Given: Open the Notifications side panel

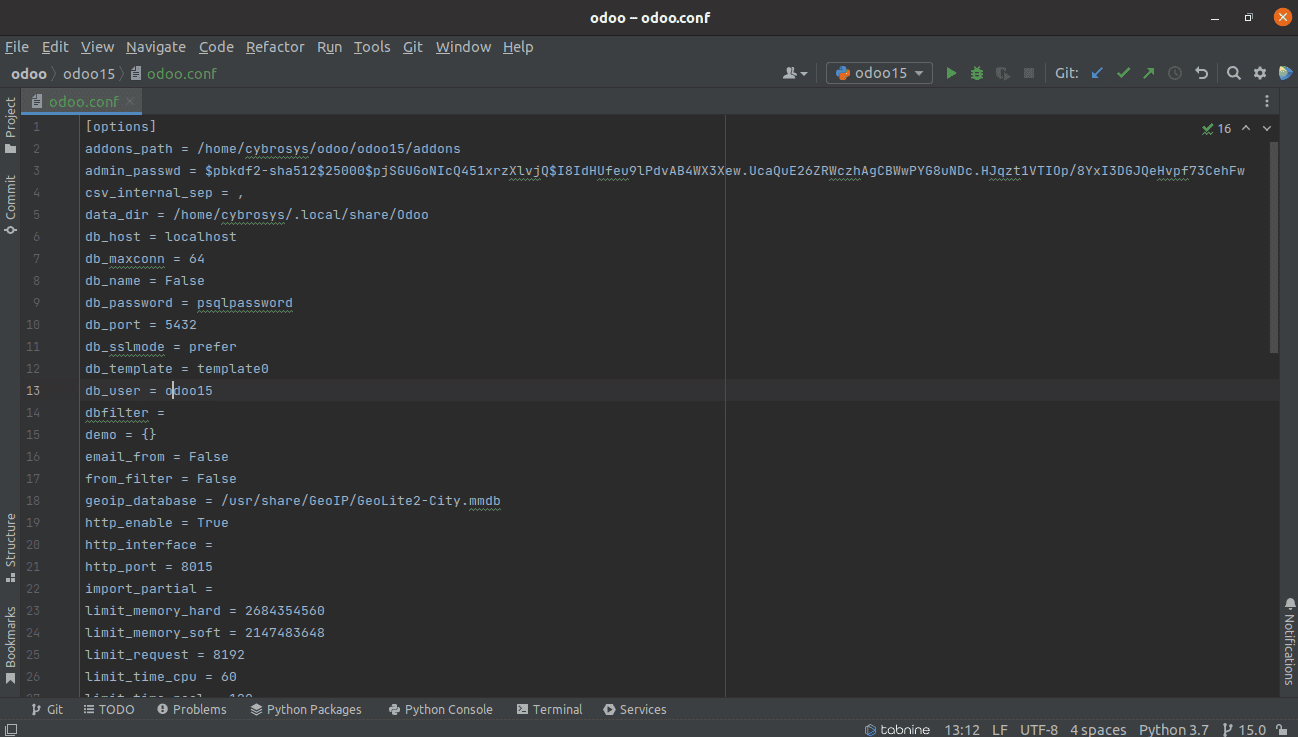Looking at the screenshot, I should tap(1288, 642).
